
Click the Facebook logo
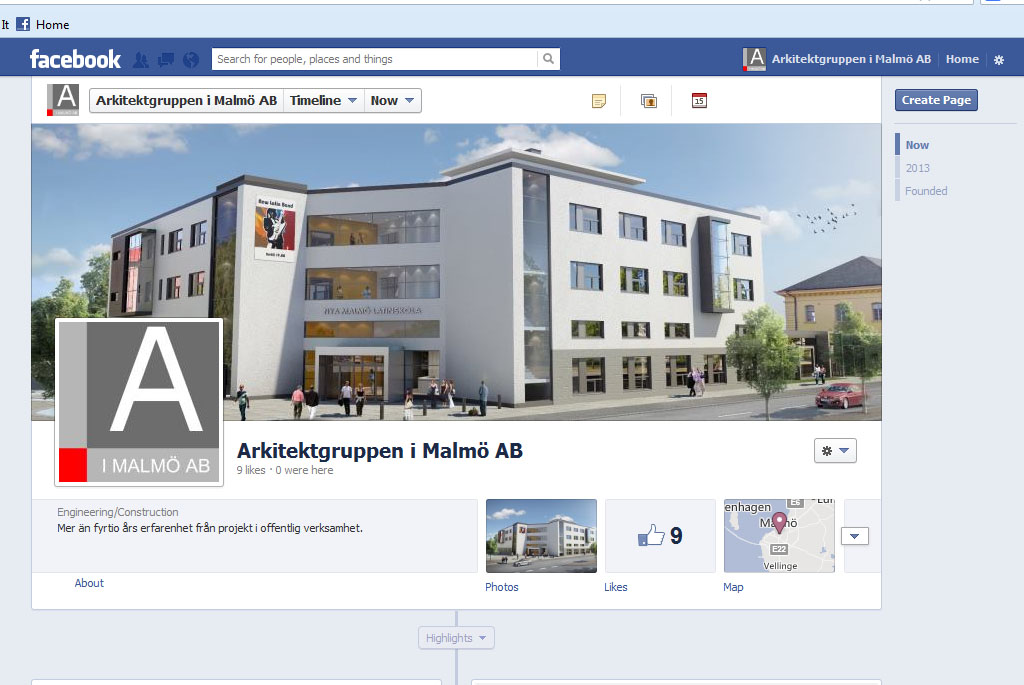tap(75, 59)
